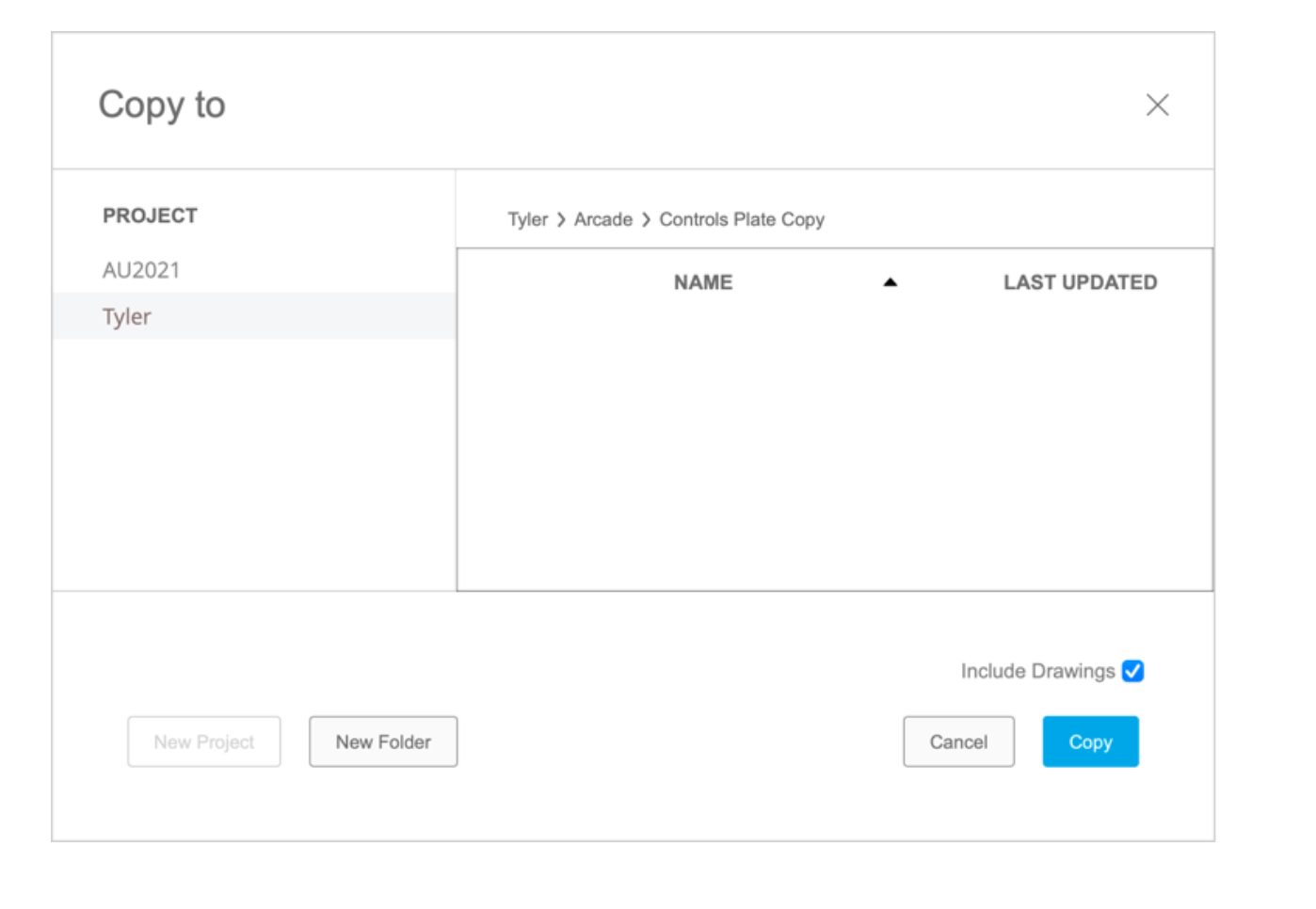Sort the list by NAME column
Viewport: 1316px width, 909px height.
pyautogui.click(x=703, y=282)
